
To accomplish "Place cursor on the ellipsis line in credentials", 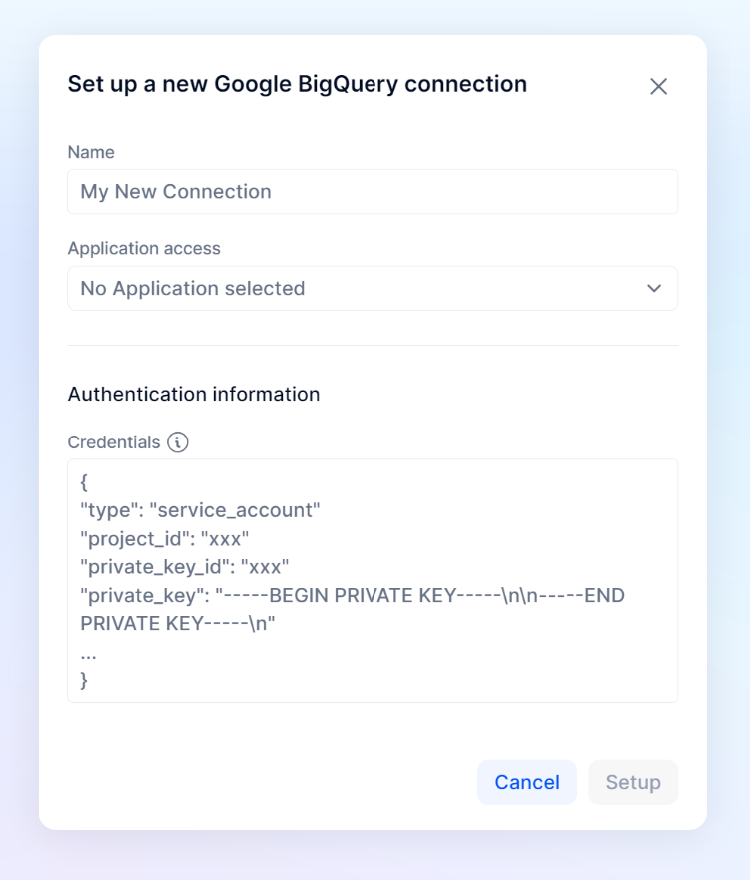I will click(x=89, y=654).
